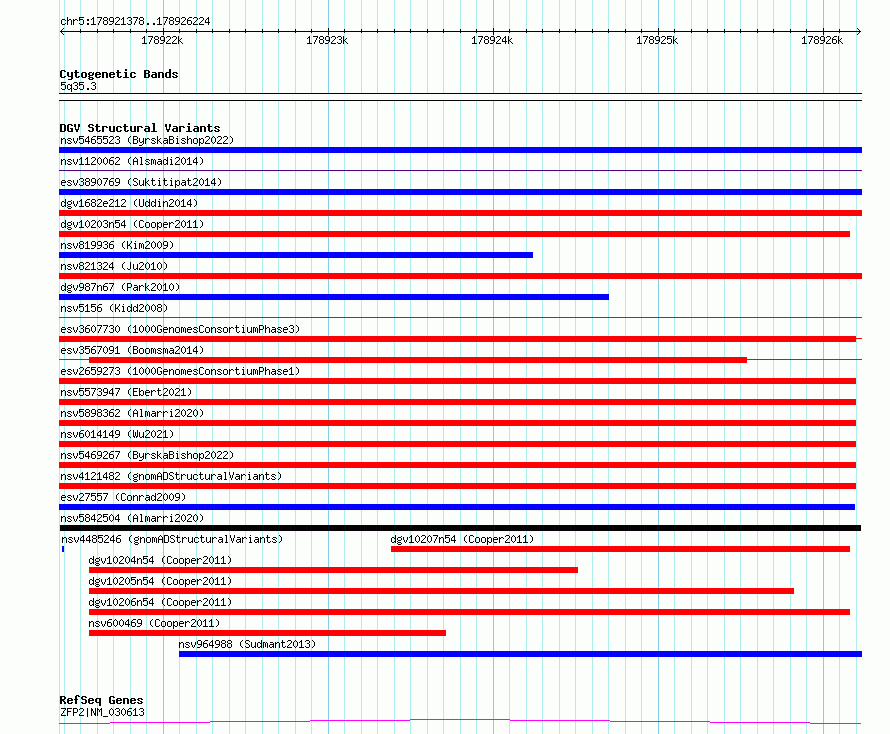Click dgv10205n54 (Cooper2011) label
Screen dimensions: 890x734
pos(160,581)
